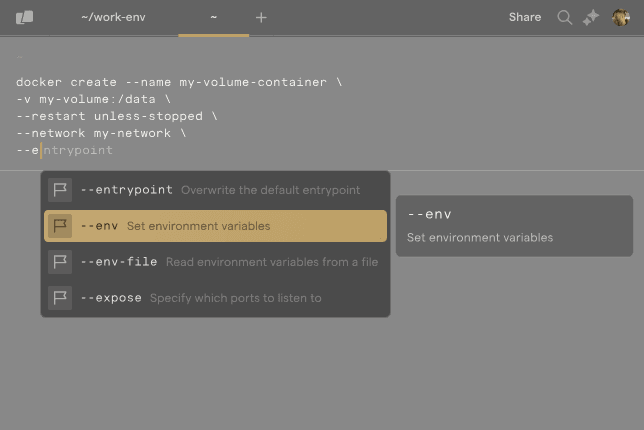644x430 pixels.
Task: Choose the --env suggestion
Action: point(215,226)
